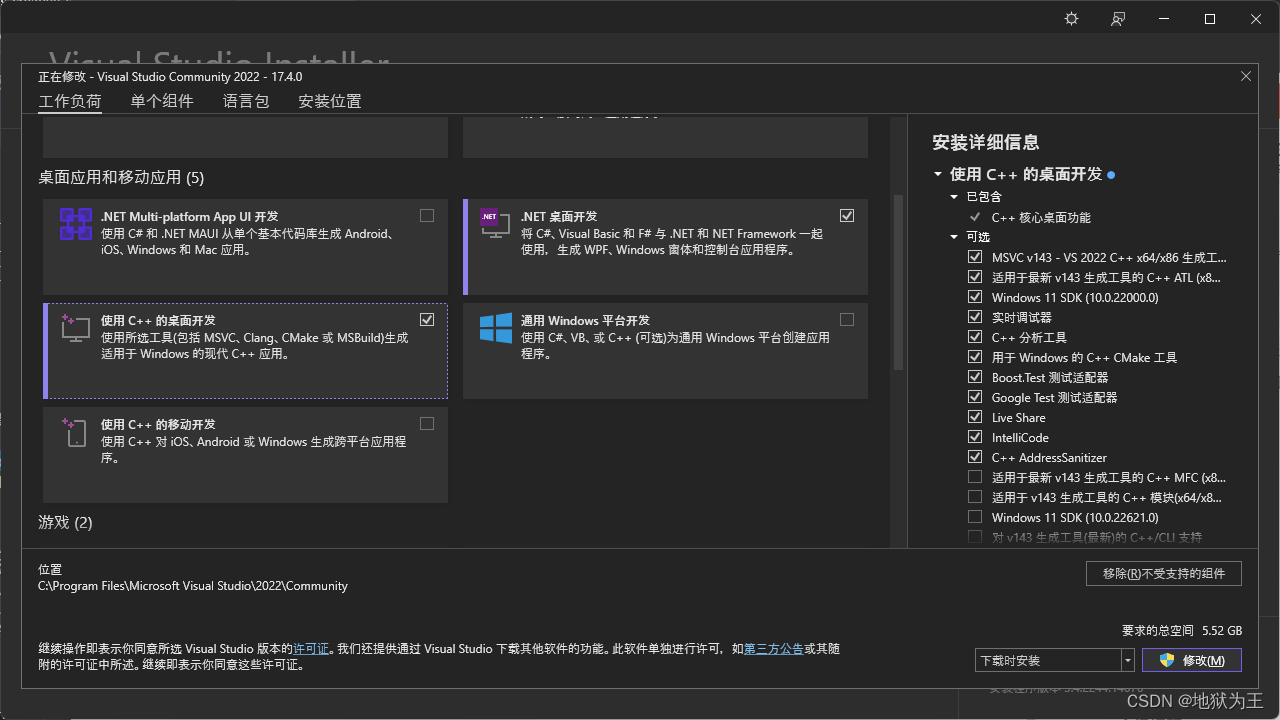The height and width of the screenshot is (720, 1280).
Task: Collapse the 已包含 tree node
Action: 955,197
